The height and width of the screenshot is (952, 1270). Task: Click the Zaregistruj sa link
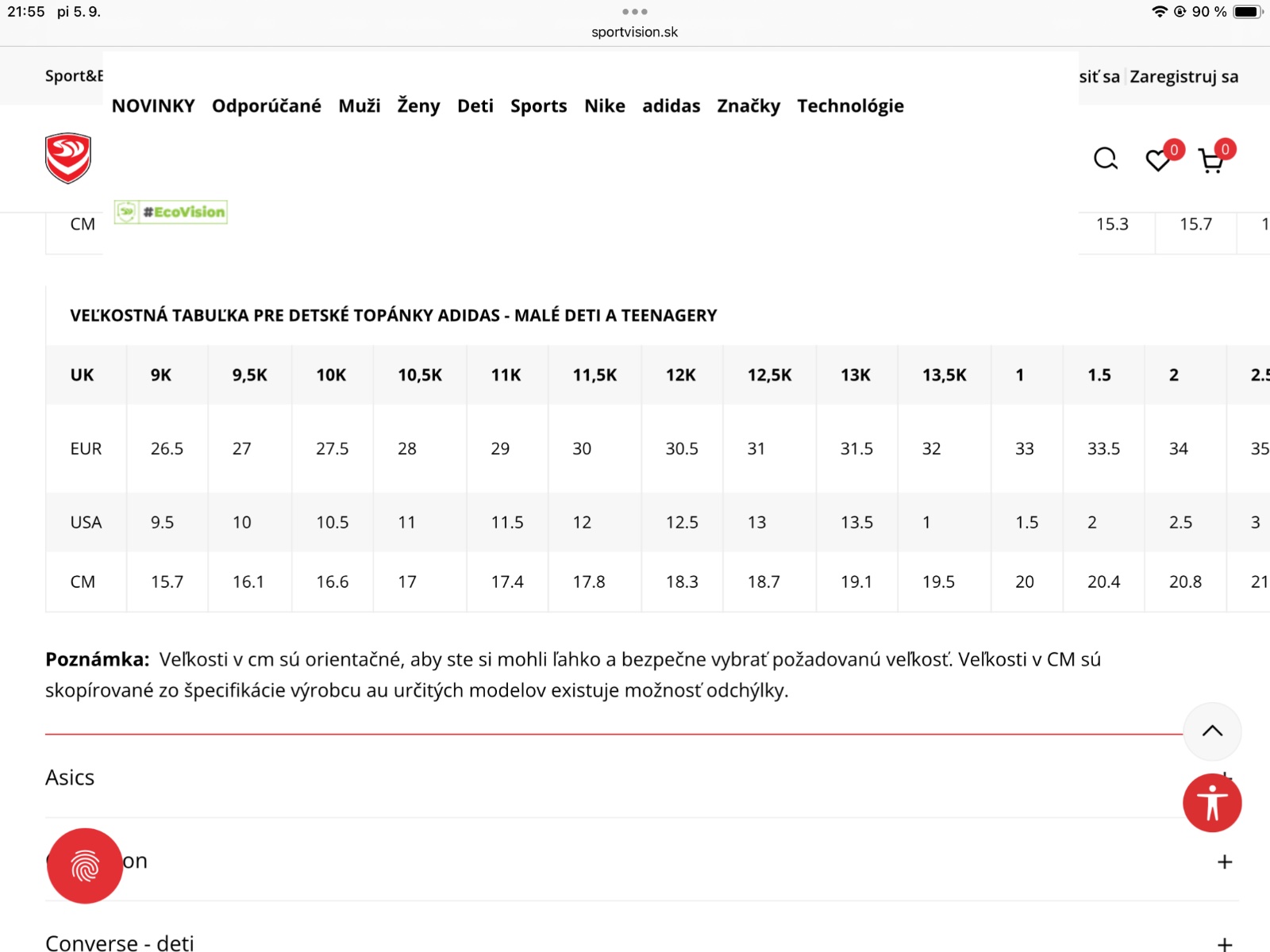tap(1183, 77)
